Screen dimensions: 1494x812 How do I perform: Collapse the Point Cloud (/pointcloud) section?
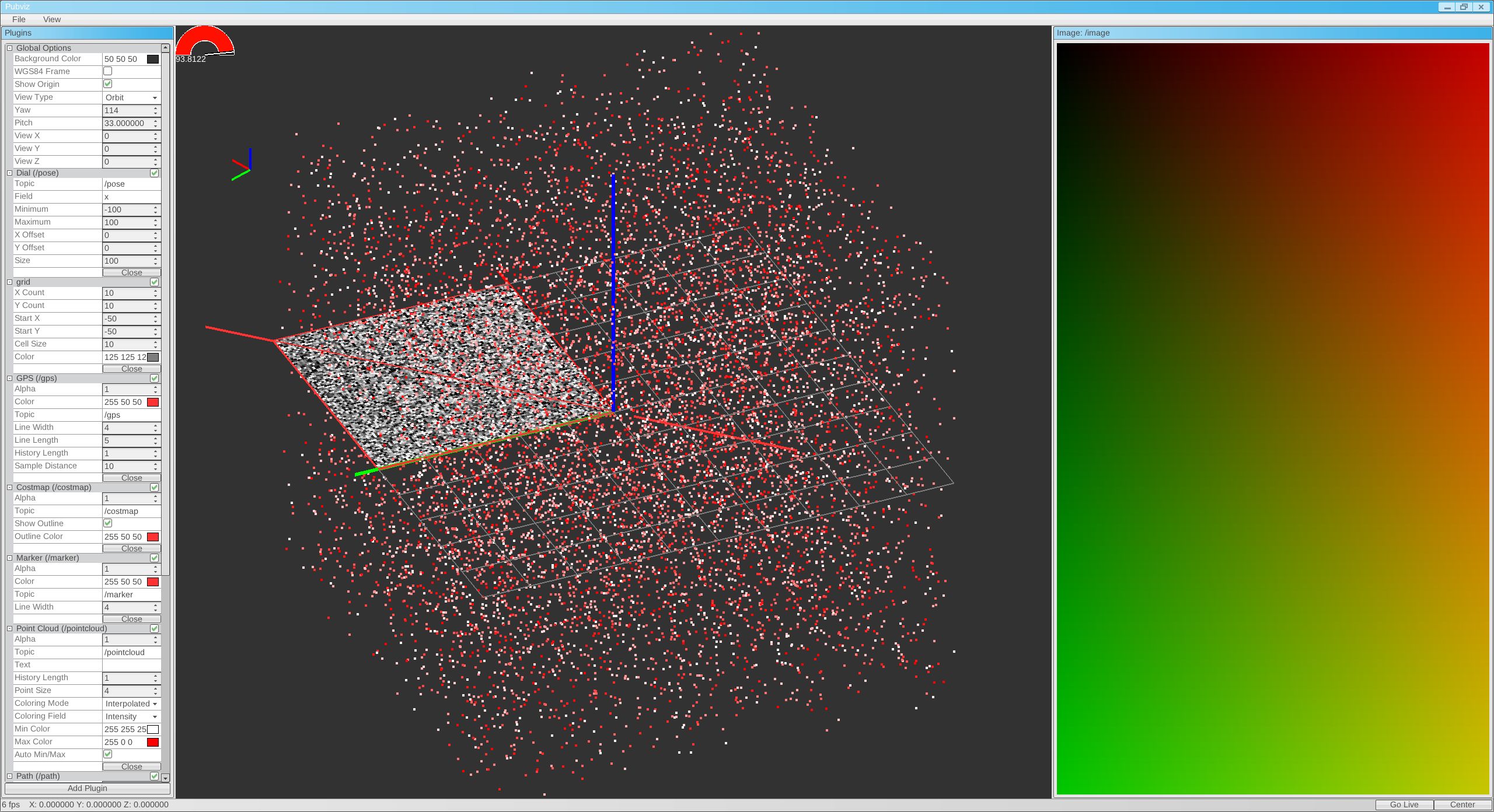pos(9,629)
